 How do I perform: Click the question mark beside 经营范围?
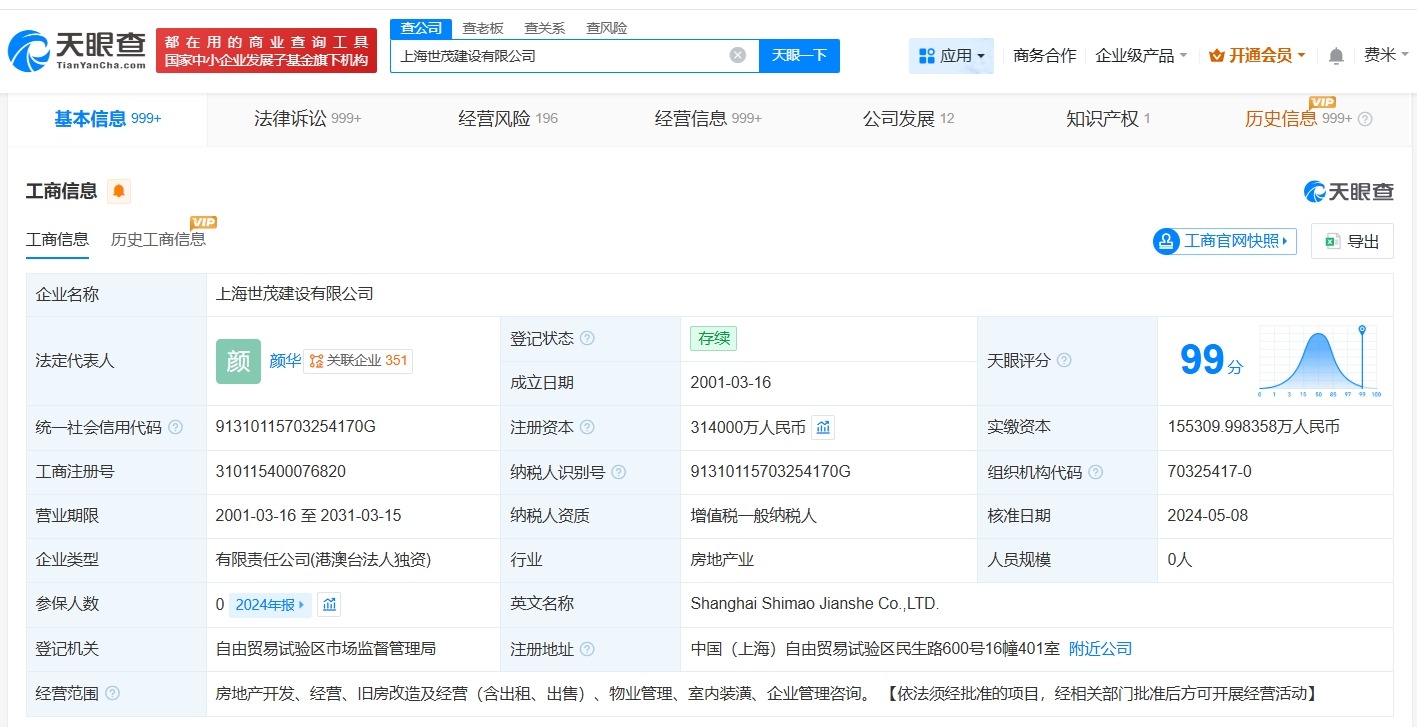click(110, 692)
